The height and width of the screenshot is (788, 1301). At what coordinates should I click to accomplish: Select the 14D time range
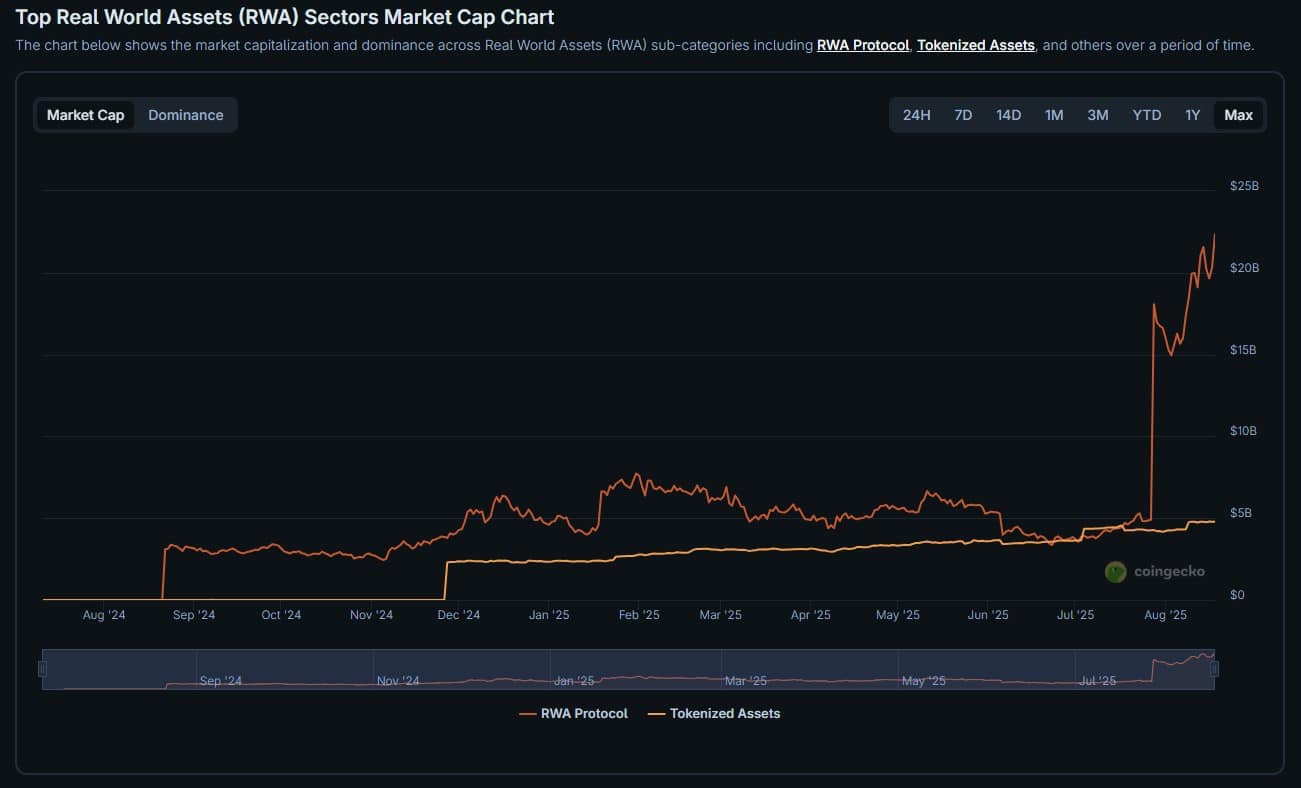coord(1008,114)
